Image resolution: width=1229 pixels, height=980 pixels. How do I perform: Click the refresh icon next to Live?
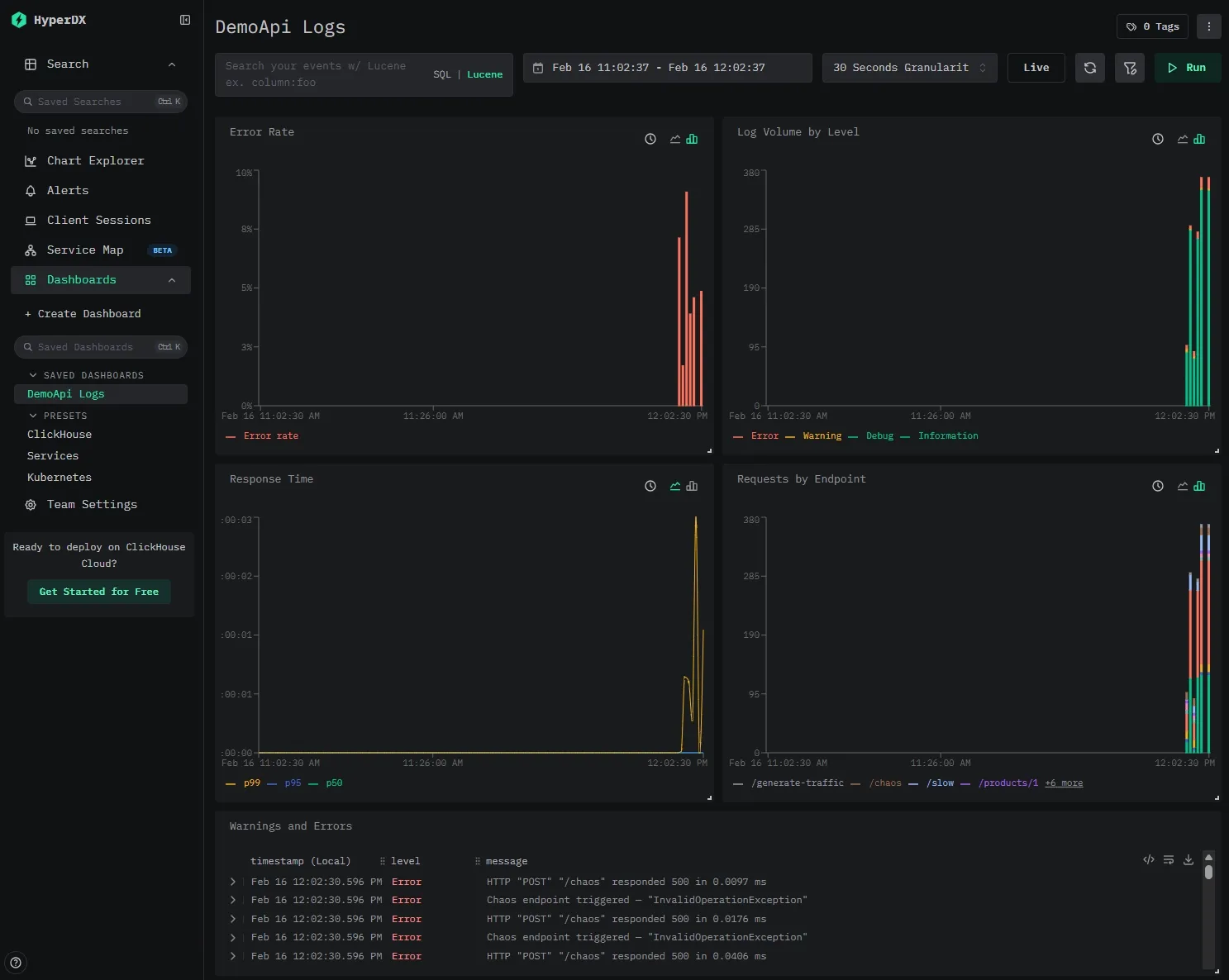(1089, 68)
